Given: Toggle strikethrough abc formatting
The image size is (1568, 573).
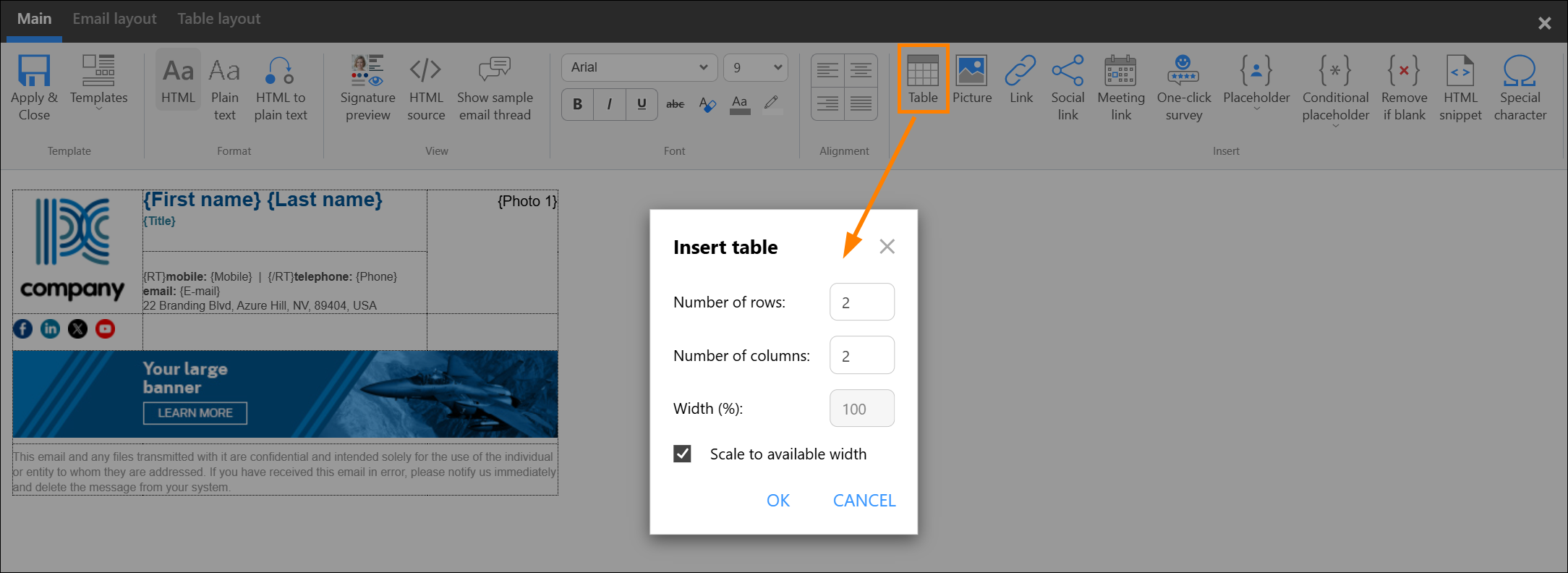Looking at the screenshot, I should tap(675, 104).
